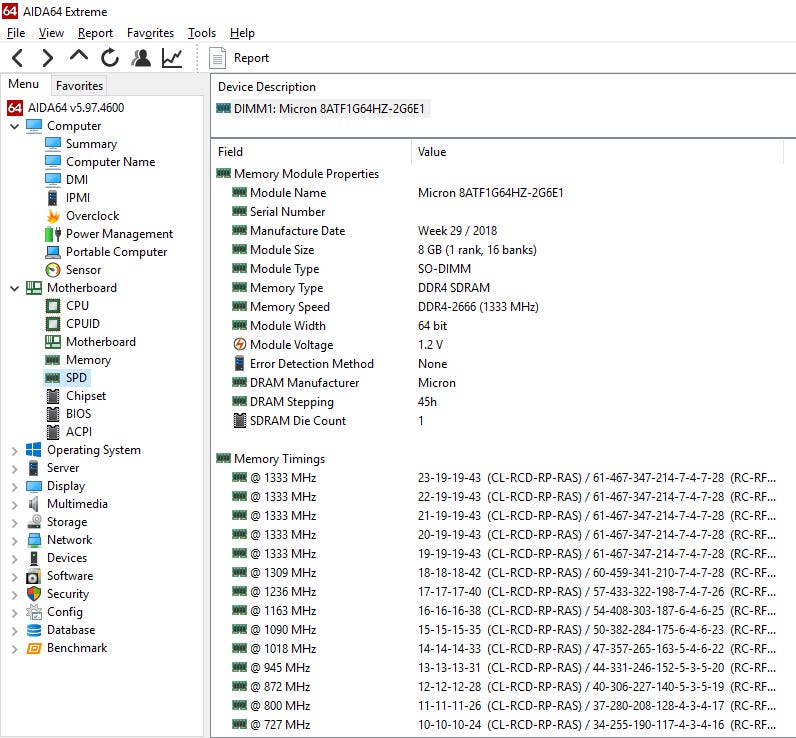Open the Overclock flame item
This screenshot has height=738, width=796.
coord(91,216)
